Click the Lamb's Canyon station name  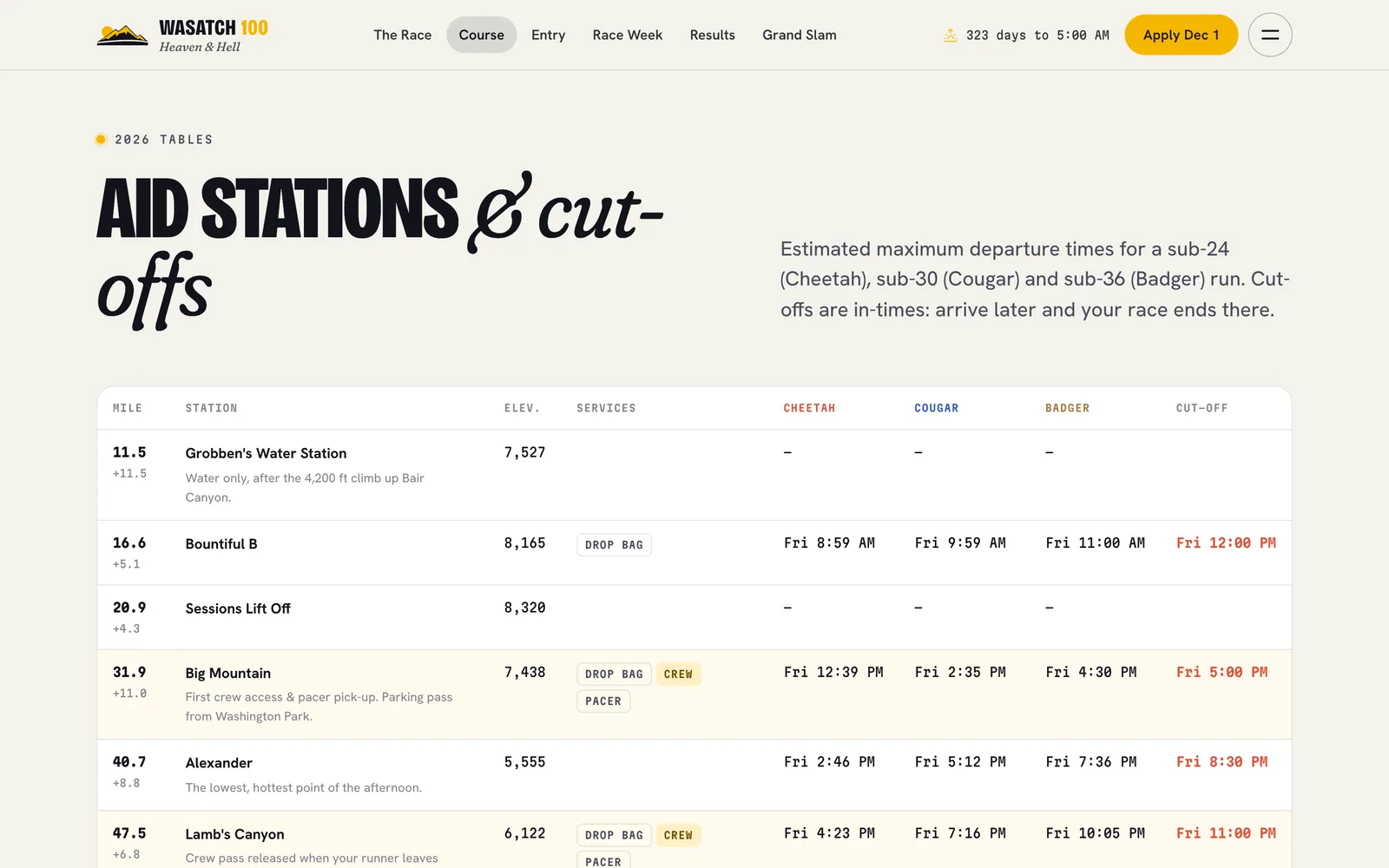234,834
